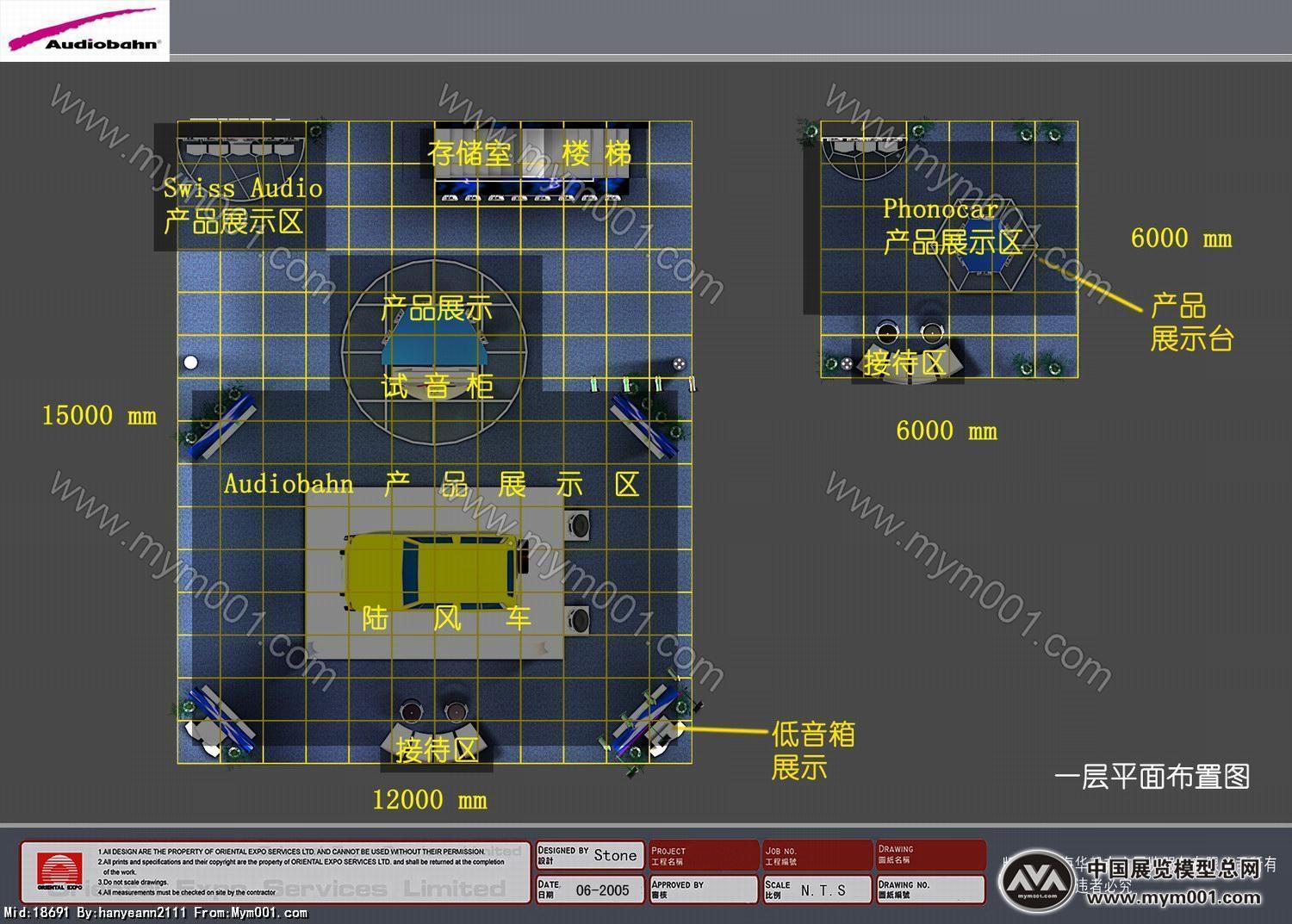Click the 'Job No.' field

817,855
